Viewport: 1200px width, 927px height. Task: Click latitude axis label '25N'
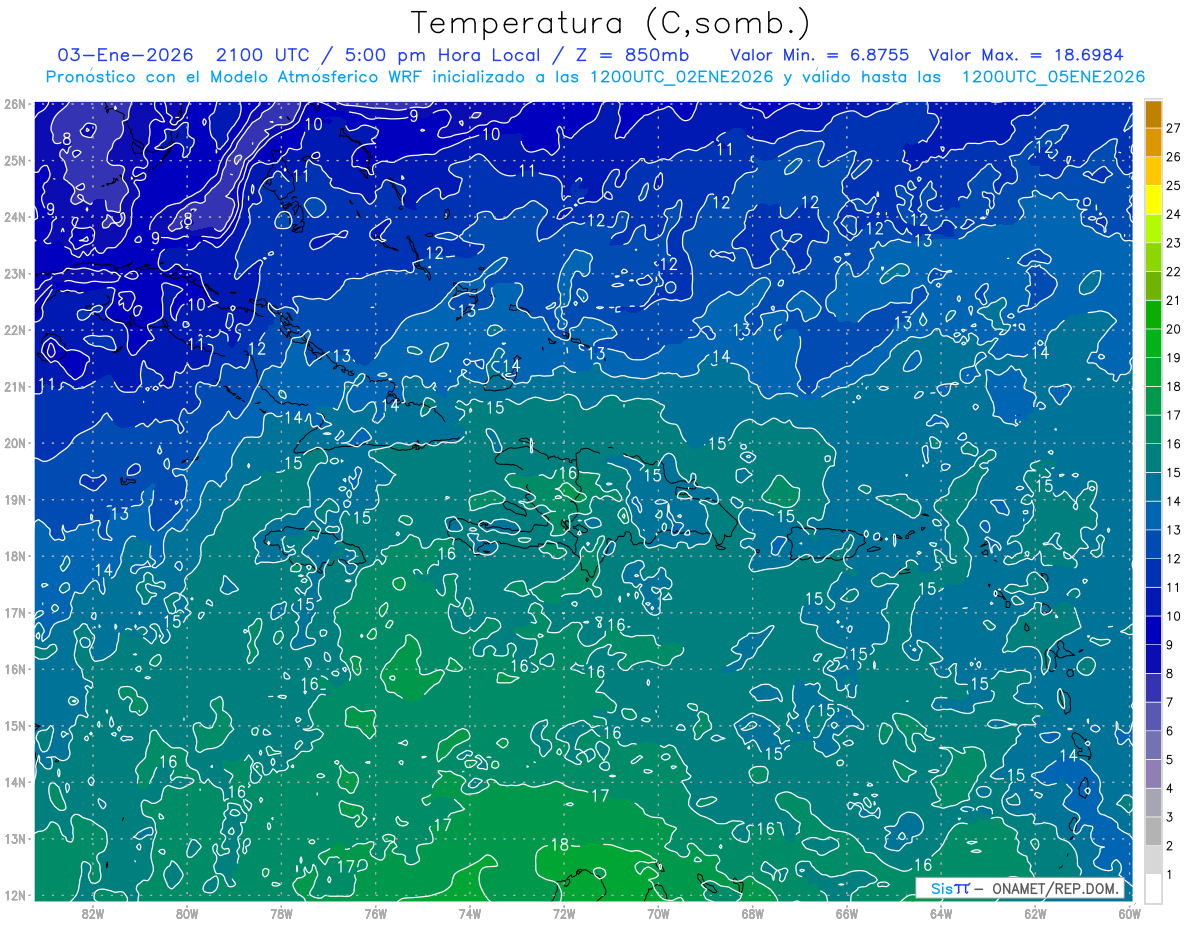pos(14,160)
